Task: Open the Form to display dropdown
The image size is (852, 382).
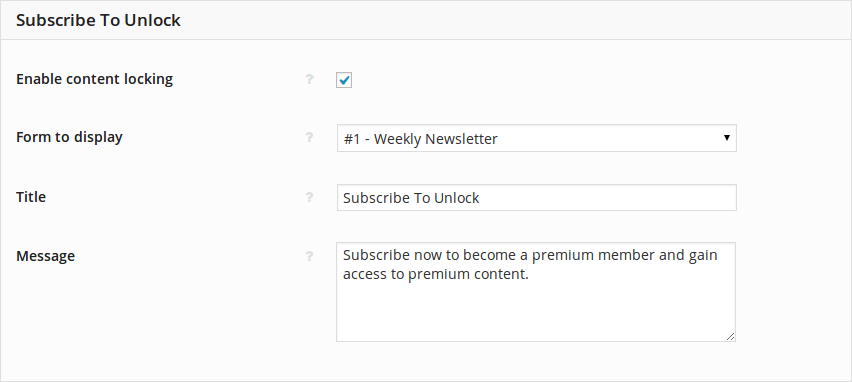Action: (x=536, y=139)
